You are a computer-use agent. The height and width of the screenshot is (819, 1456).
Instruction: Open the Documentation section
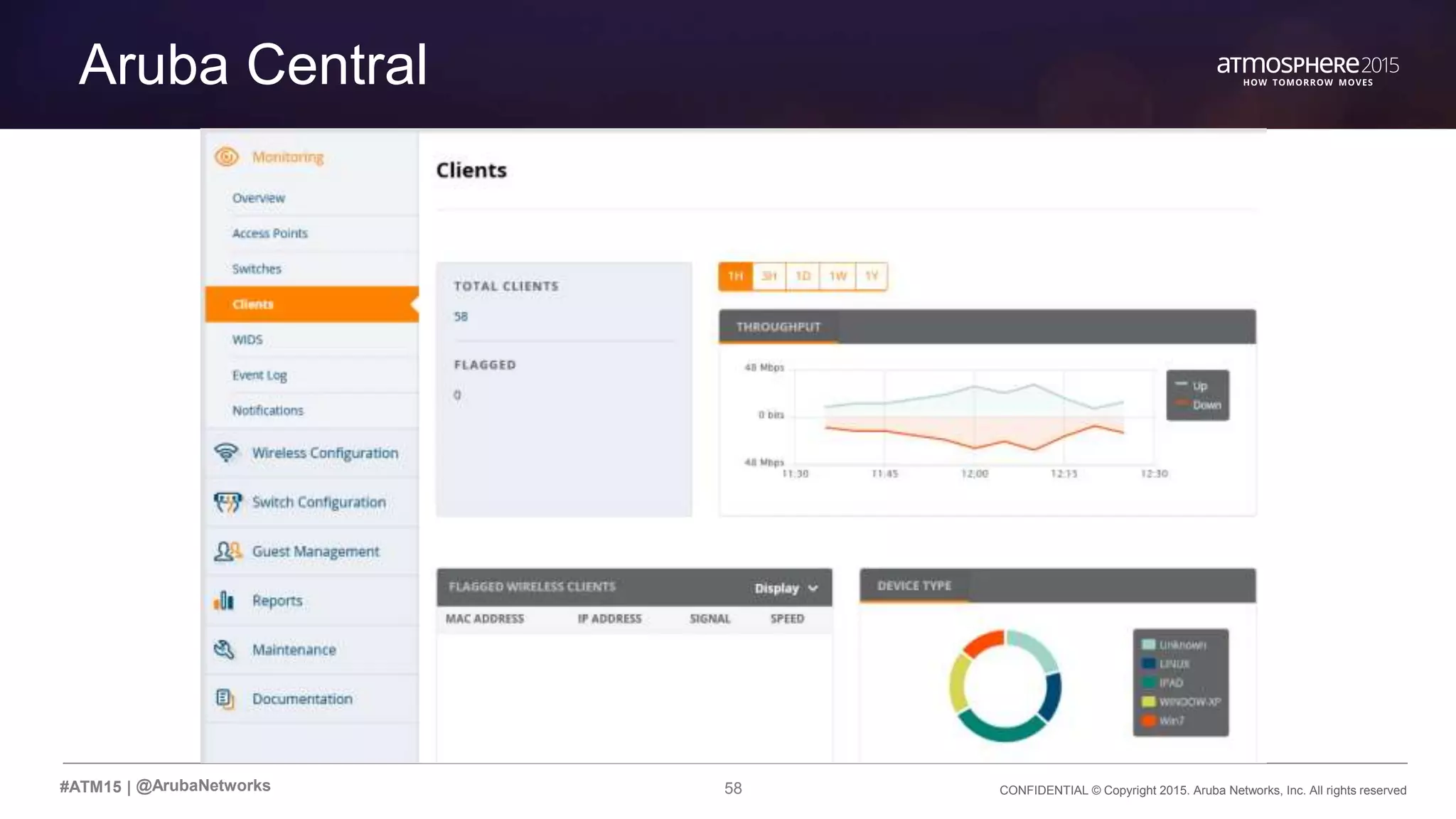pos(302,699)
